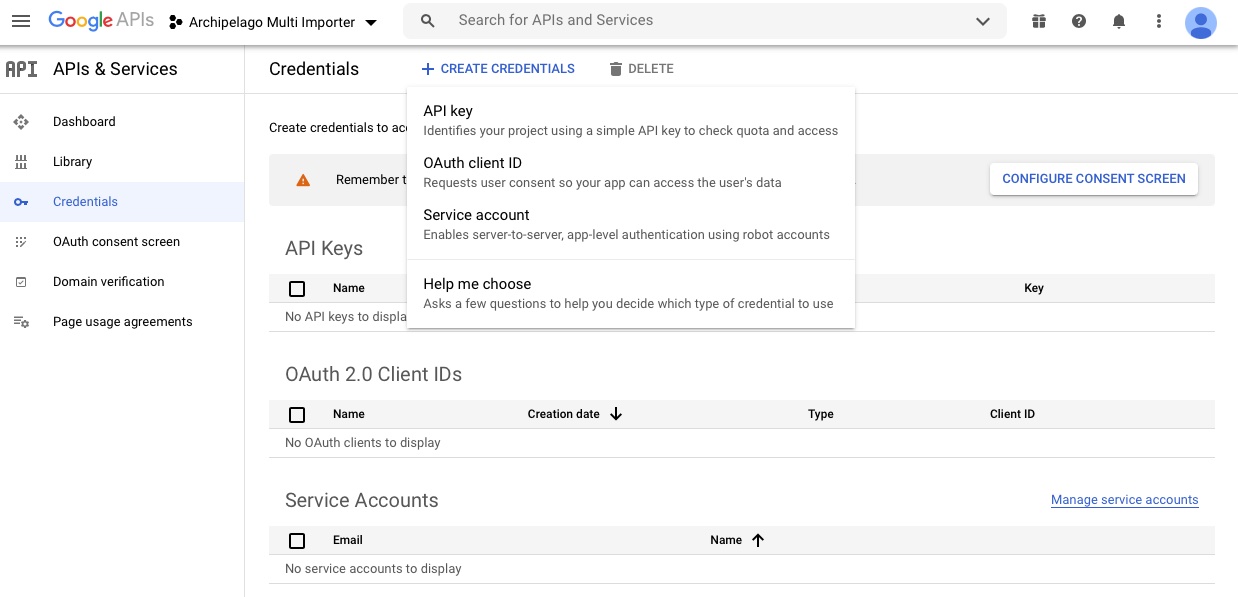Click the DELETE trash button

(641, 69)
